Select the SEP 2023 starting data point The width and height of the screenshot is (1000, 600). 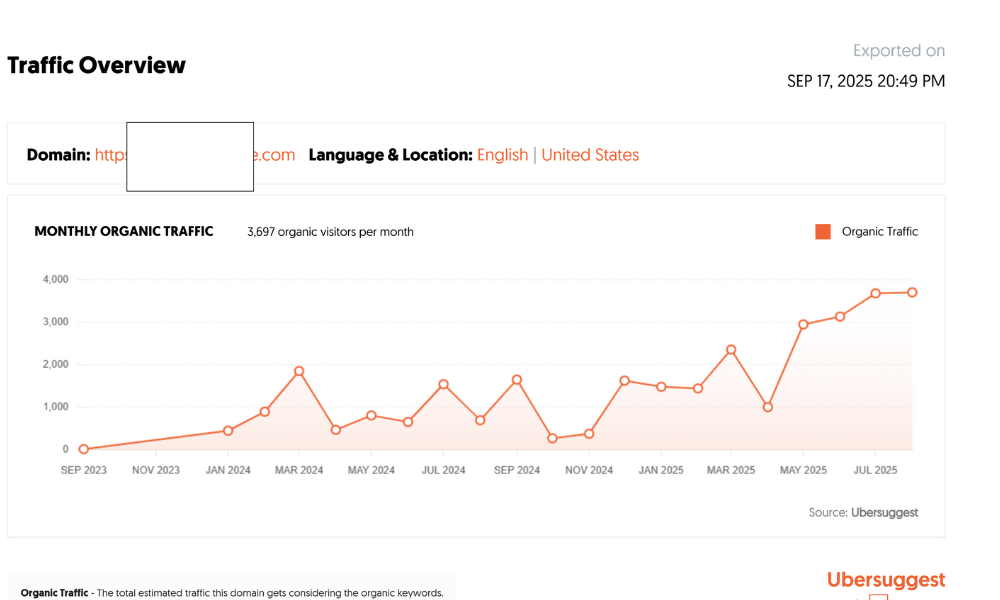(x=83, y=448)
